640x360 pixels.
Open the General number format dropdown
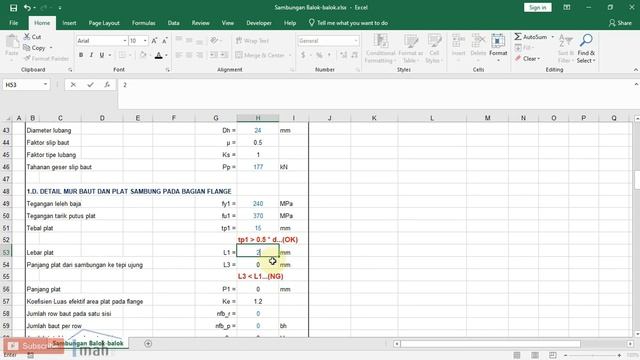point(356,41)
